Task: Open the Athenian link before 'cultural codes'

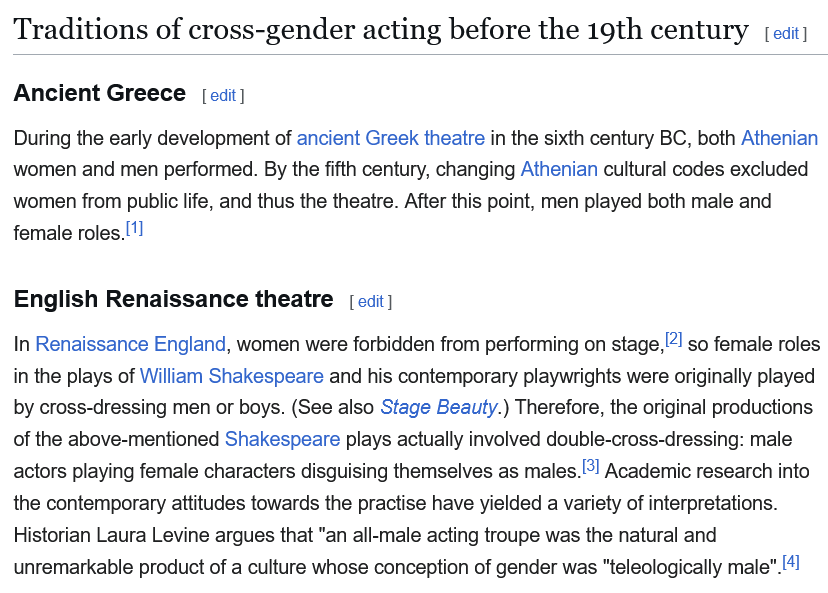Action: coord(559,170)
